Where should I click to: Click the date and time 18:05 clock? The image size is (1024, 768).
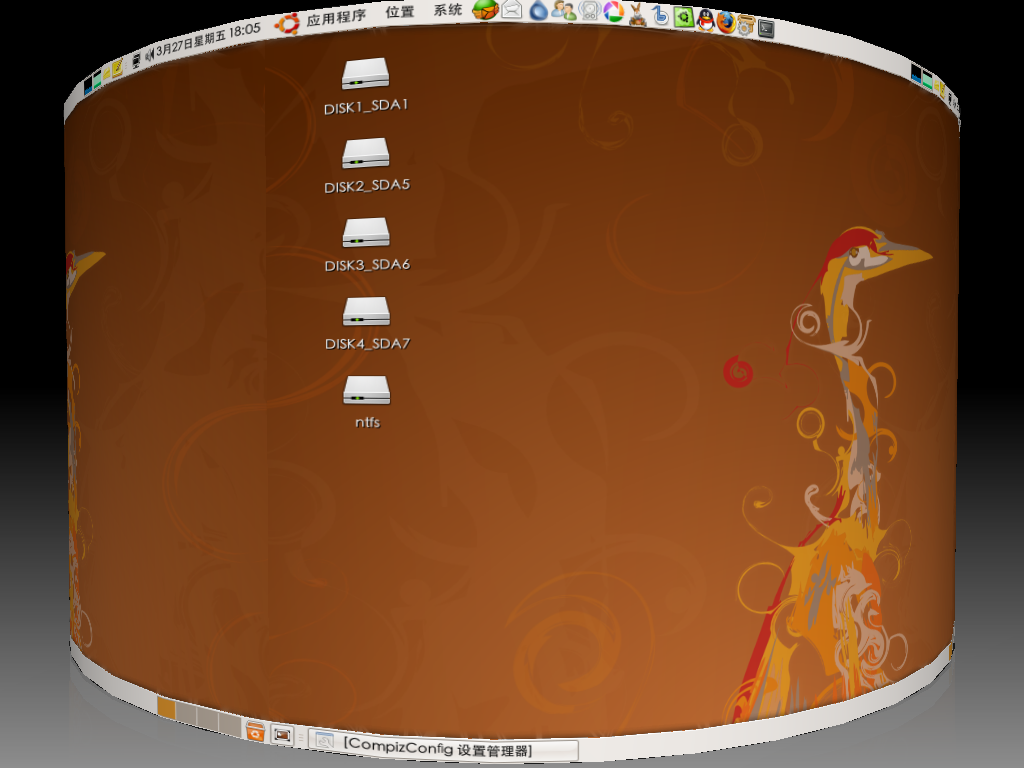(x=208, y=40)
